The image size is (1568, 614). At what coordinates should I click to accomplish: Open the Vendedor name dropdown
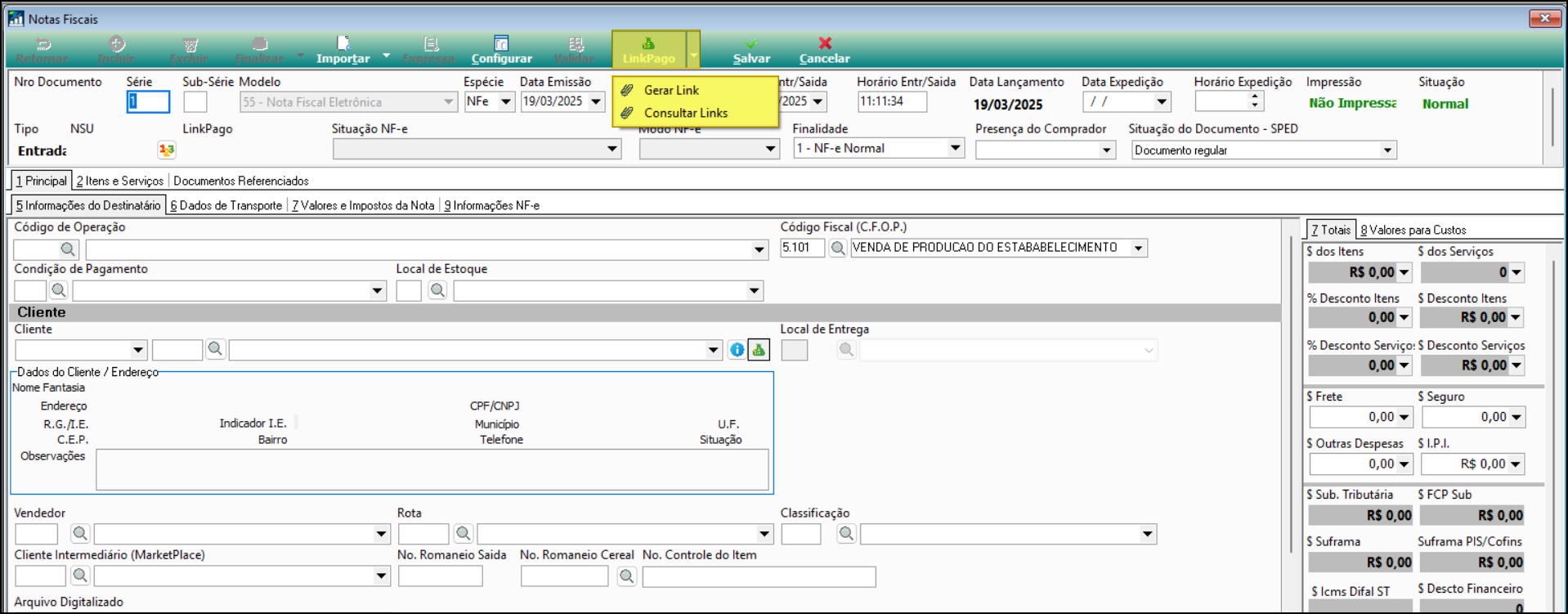(x=381, y=534)
